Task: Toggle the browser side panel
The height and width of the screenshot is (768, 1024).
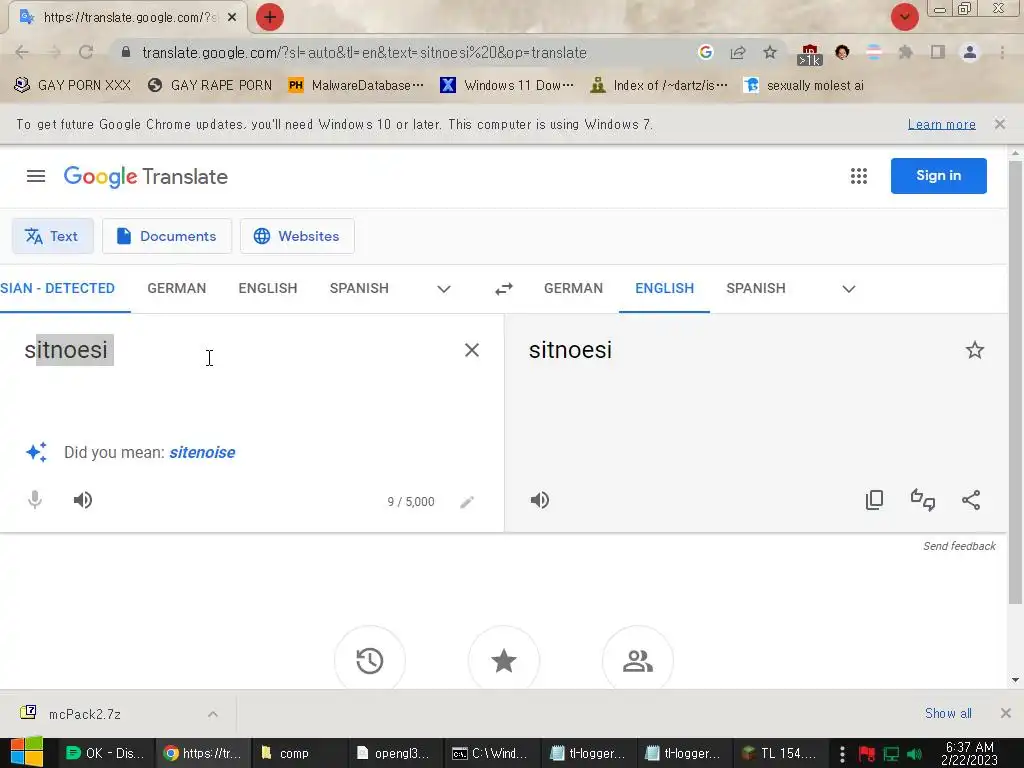Action: click(x=938, y=52)
